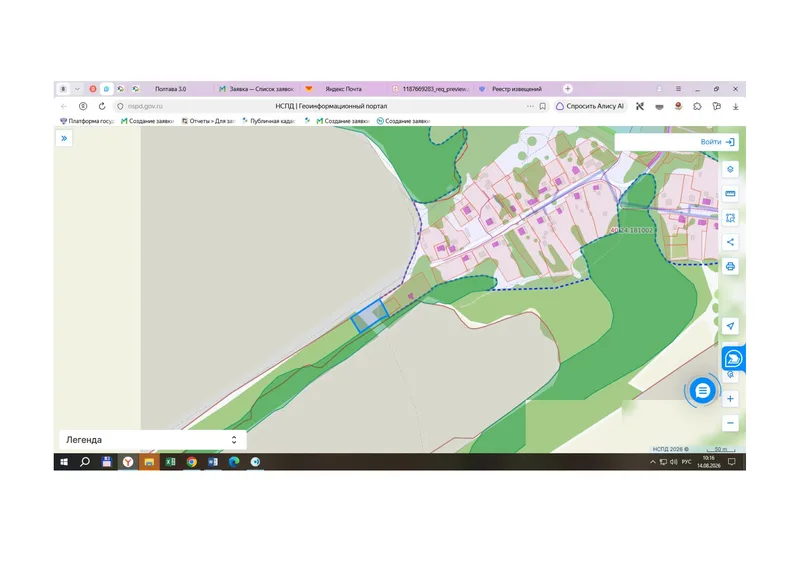Click Спросить Алису AI button
800x566 pixels.
[590, 106]
